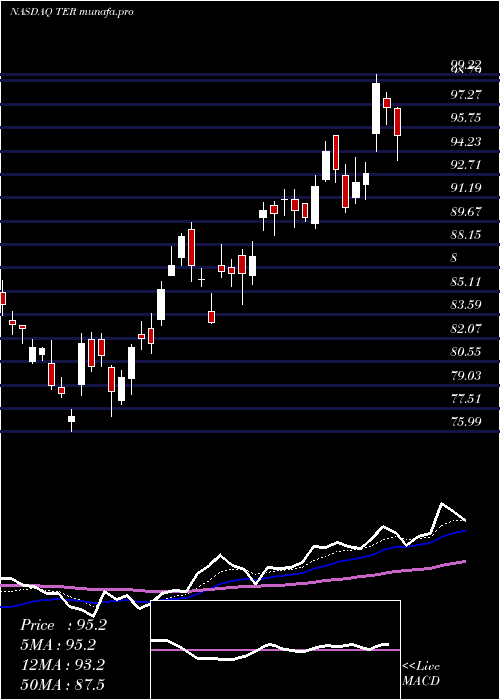Click the <<Live MACD label
This screenshot has height=700, width=500.
pos(421,674)
